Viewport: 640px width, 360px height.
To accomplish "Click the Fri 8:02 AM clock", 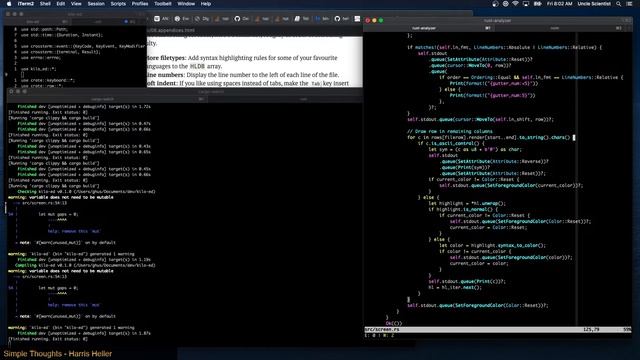I will (560, 4).
